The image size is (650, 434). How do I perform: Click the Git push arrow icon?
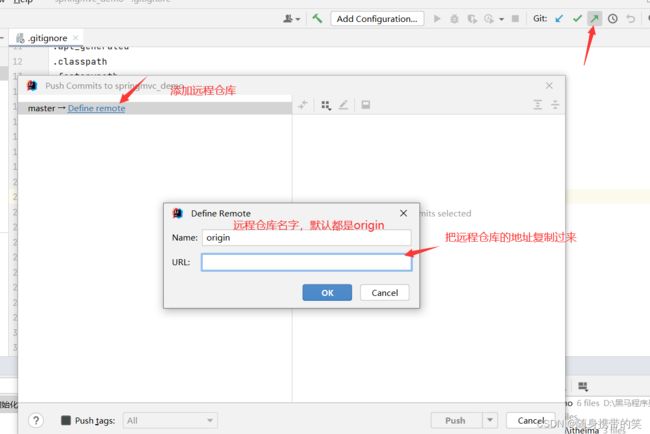pos(594,19)
